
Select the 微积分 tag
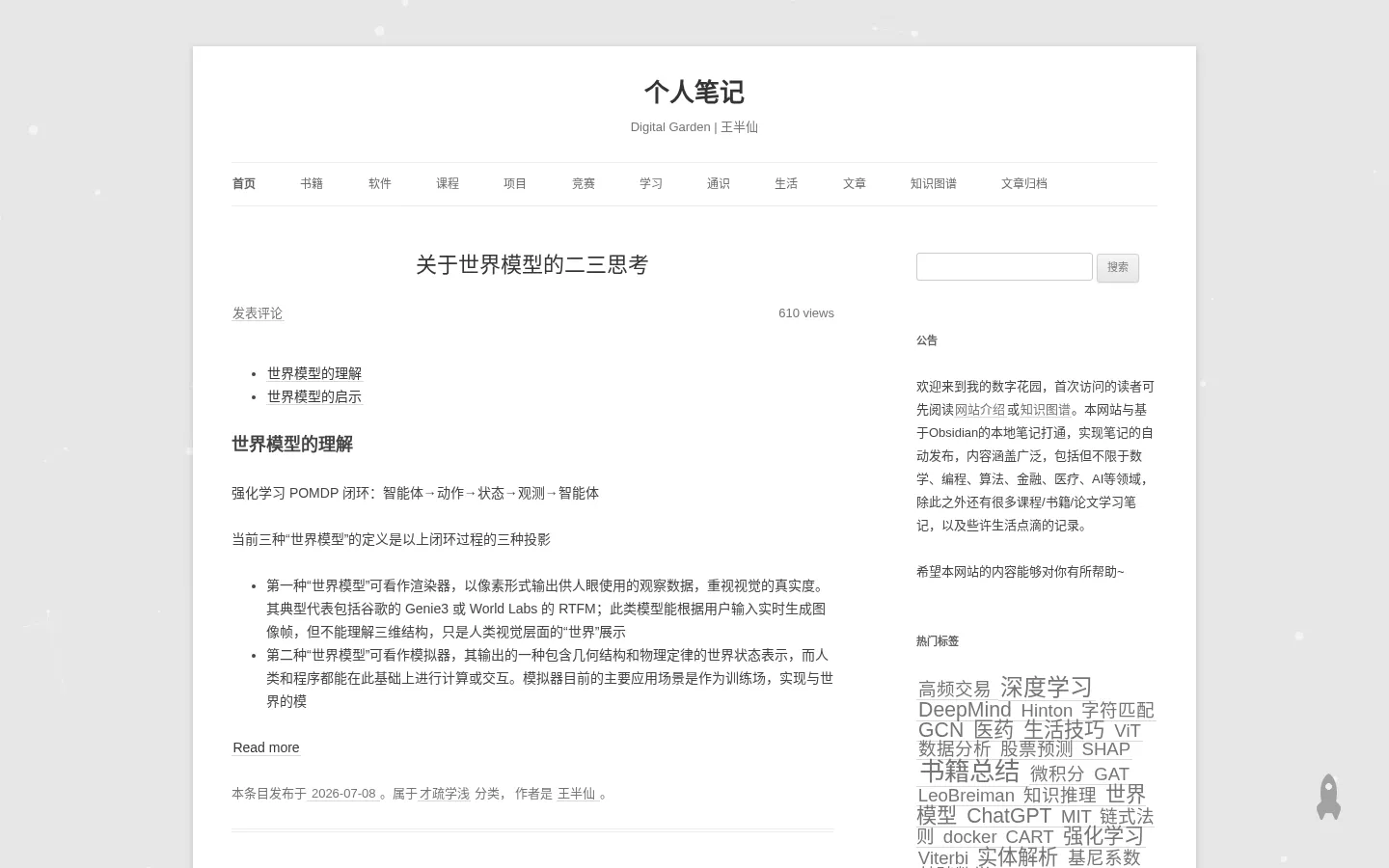click(x=1057, y=773)
